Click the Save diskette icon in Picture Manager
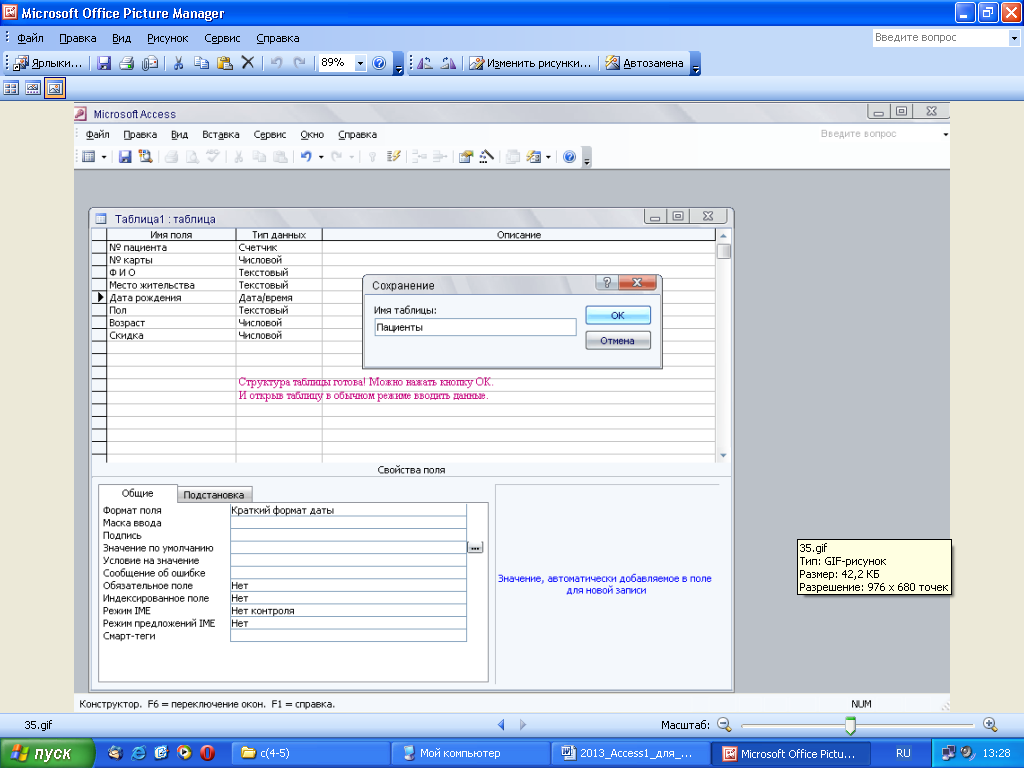 [104, 63]
